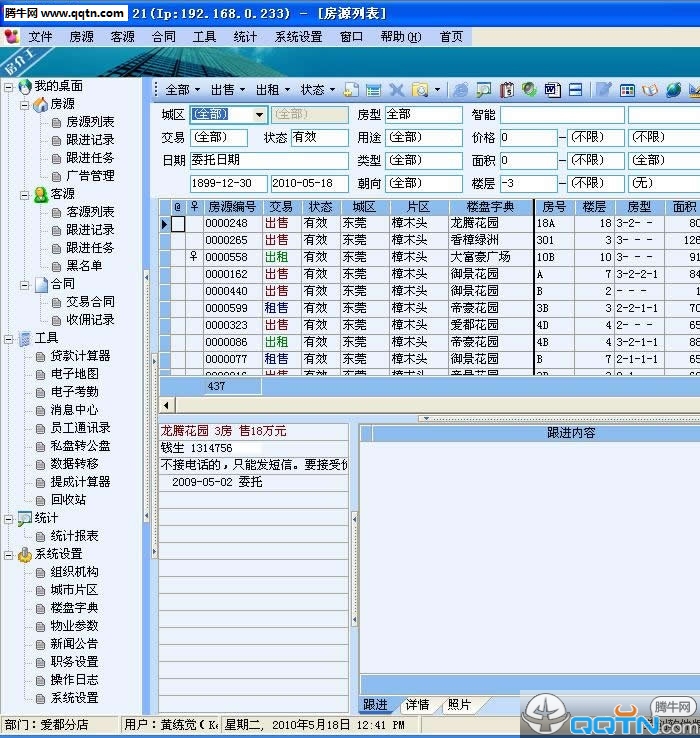Click the colored grid icon
This screenshot has height=738, width=700.
(x=627, y=90)
